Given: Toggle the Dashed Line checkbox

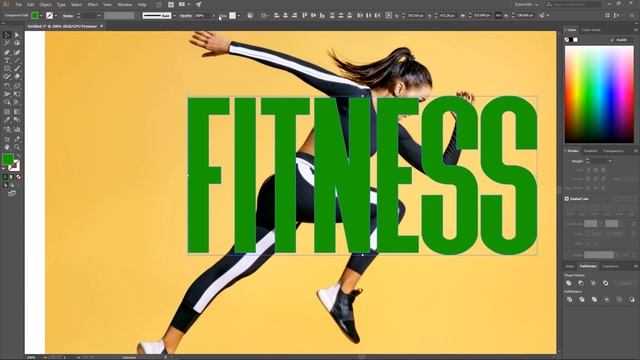Looking at the screenshot, I should coord(567,199).
